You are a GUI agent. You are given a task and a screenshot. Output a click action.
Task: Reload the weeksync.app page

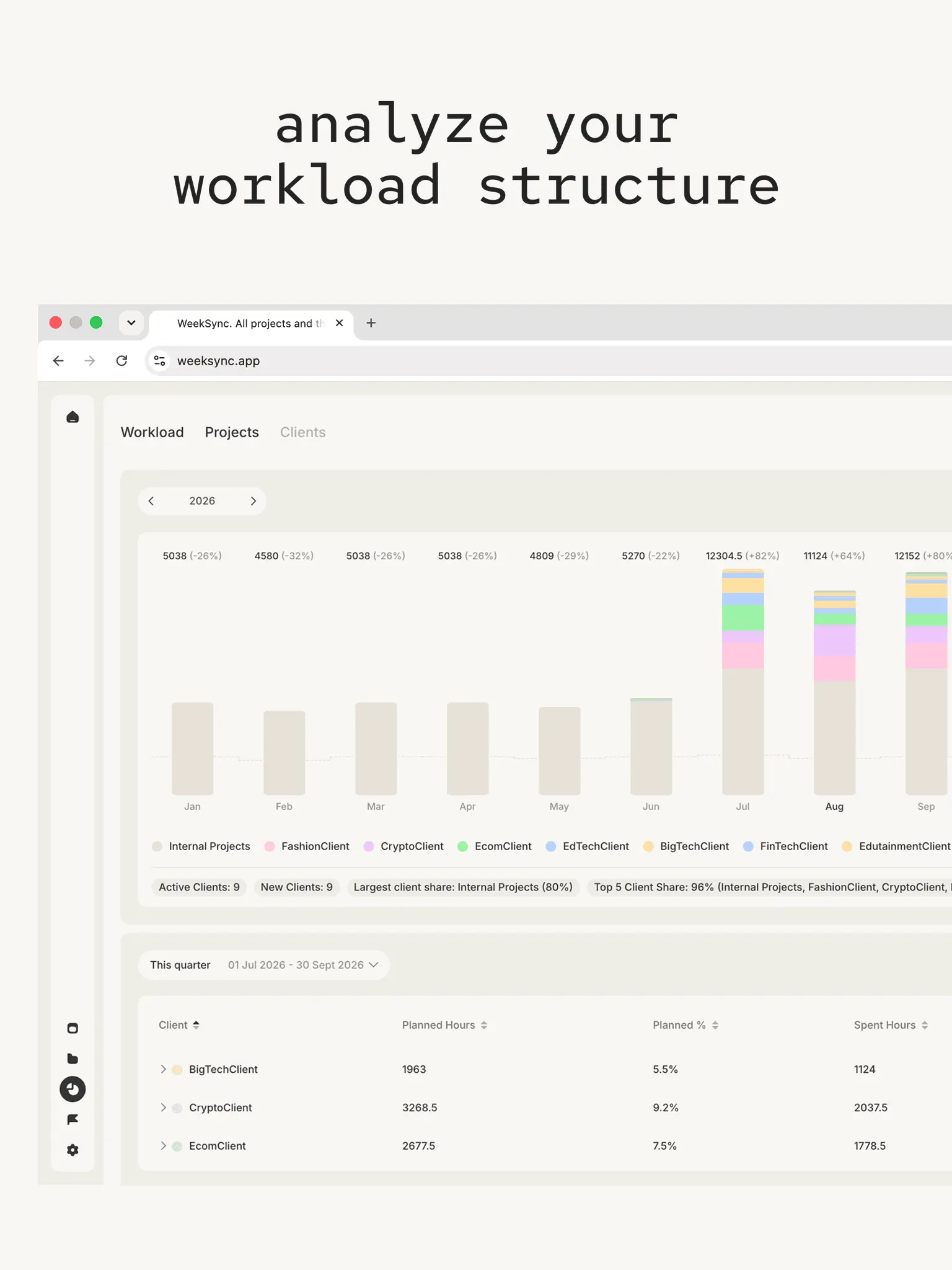coord(121,361)
